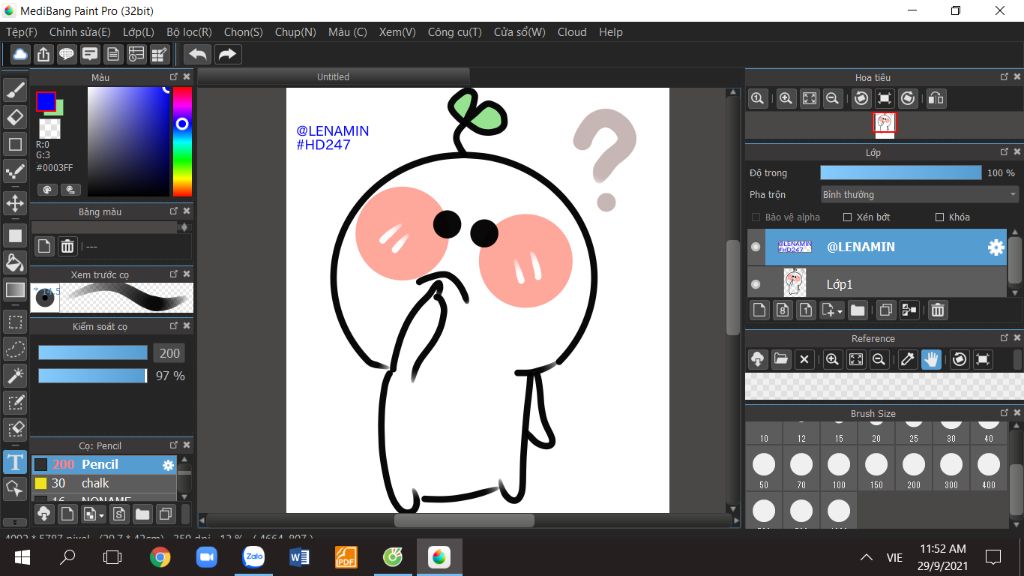Screen dimensions: 1024x576
Task: Select the Move tool
Action: [15, 203]
